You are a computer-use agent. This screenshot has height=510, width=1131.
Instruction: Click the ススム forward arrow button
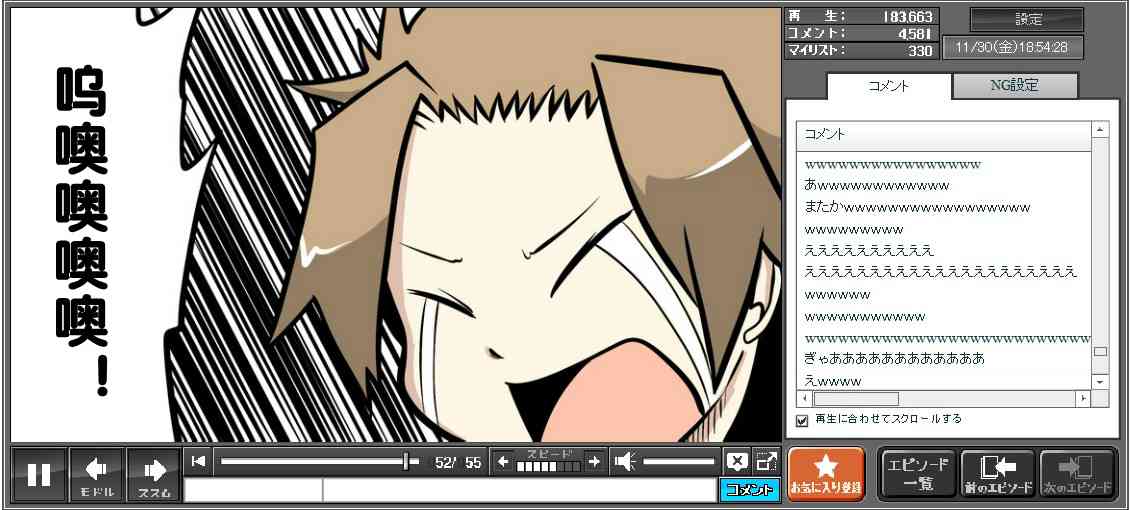[x=154, y=474]
